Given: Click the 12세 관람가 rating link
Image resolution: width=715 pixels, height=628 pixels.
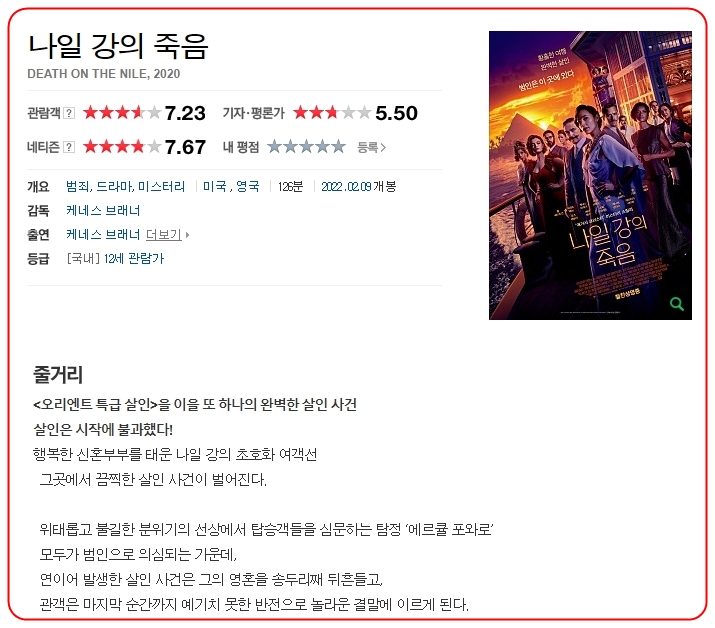Looking at the screenshot, I should click(x=134, y=259).
